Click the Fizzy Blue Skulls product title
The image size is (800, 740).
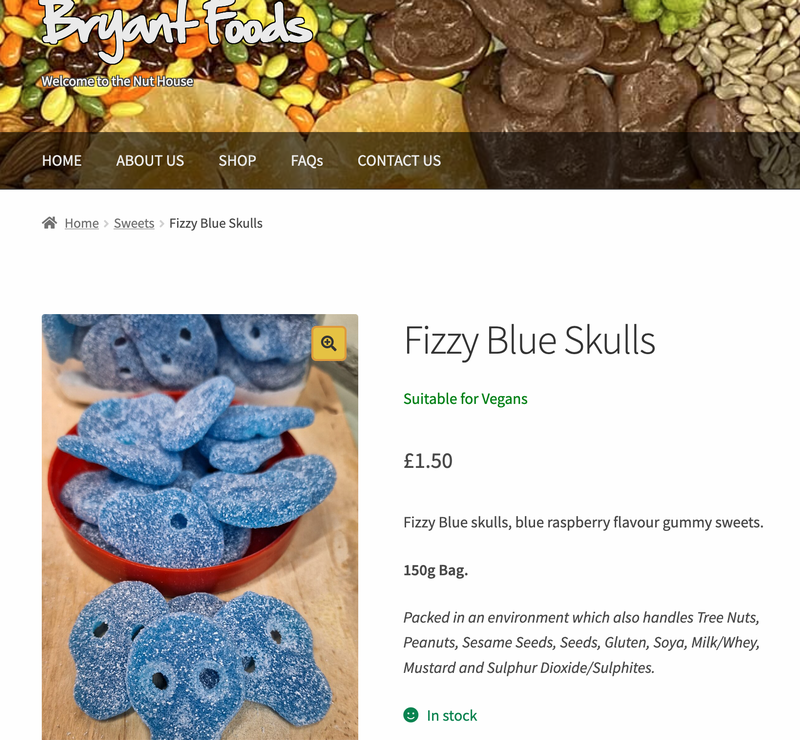529,341
